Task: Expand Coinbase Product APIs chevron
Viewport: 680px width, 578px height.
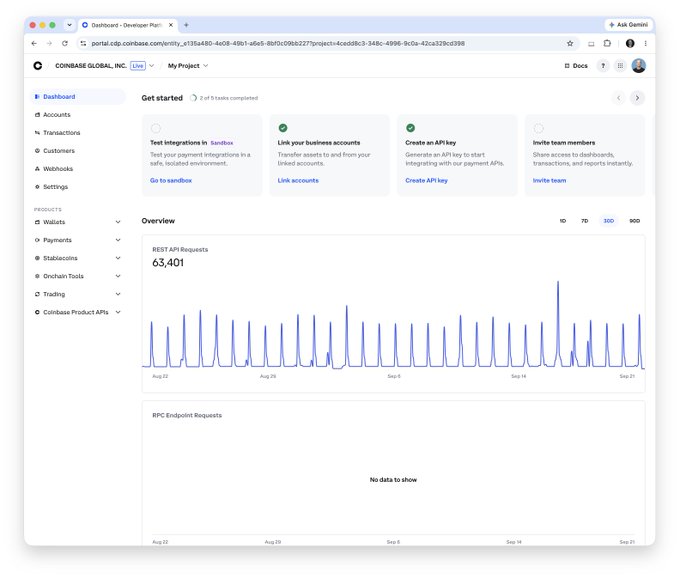Action: coord(118,312)
